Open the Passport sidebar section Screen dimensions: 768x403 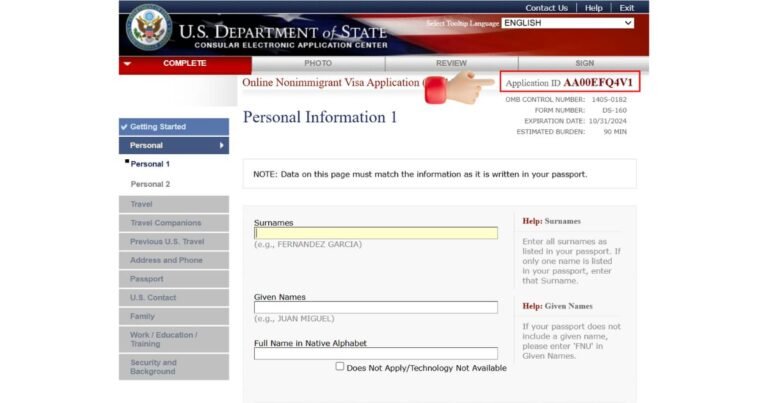click(174, 279)
